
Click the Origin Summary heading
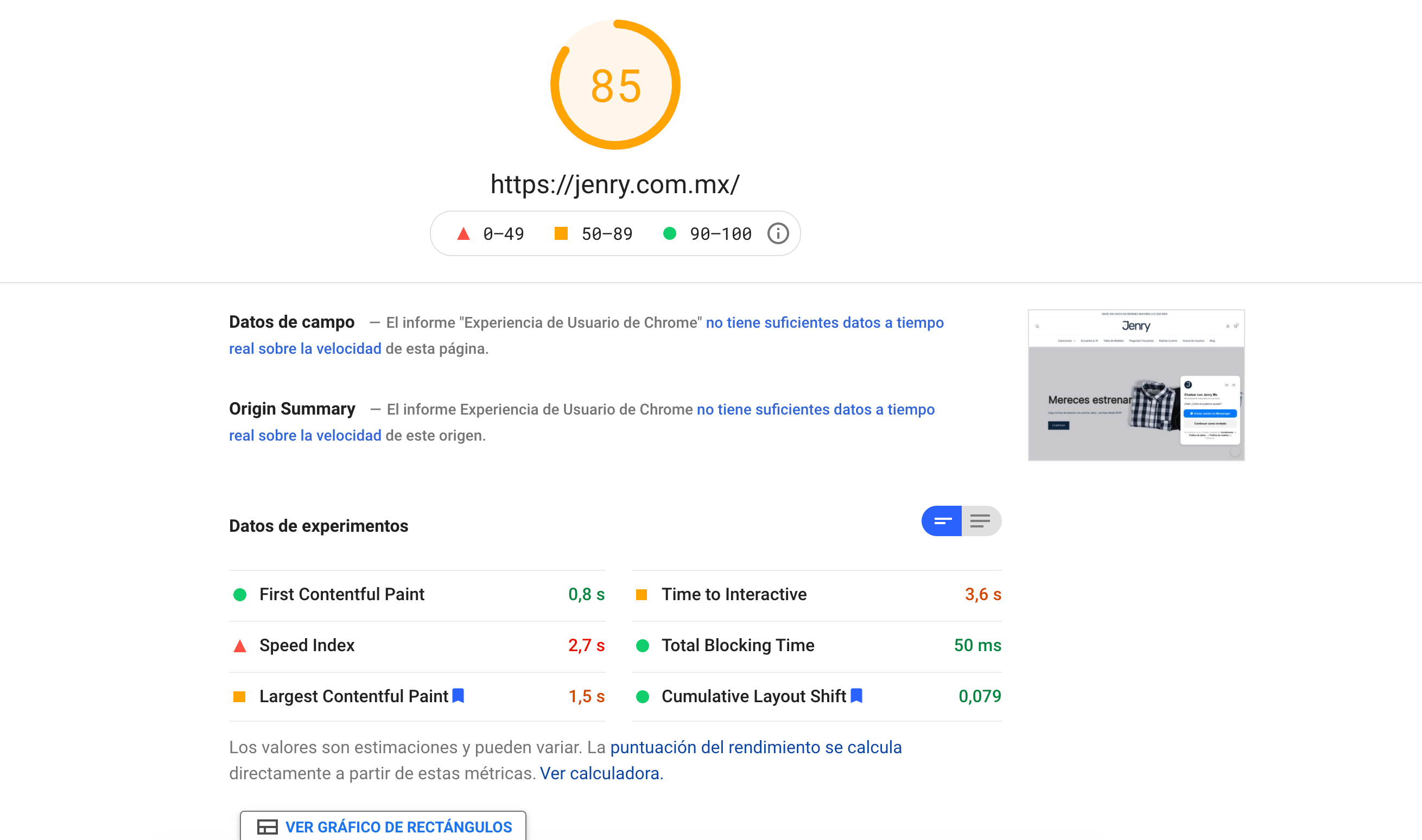(x=292, y=409)
